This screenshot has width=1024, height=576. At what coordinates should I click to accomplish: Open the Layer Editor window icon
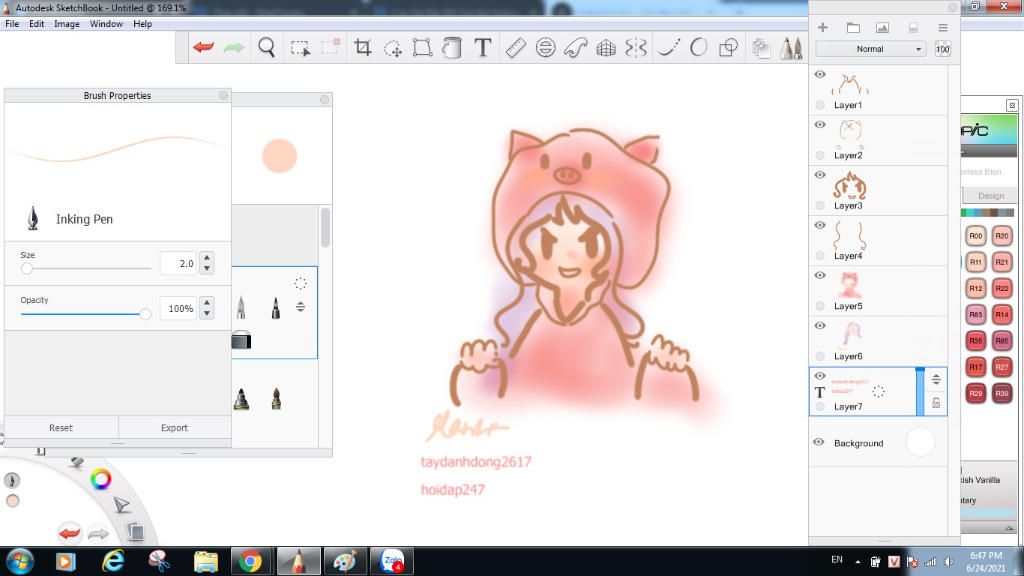760,48
